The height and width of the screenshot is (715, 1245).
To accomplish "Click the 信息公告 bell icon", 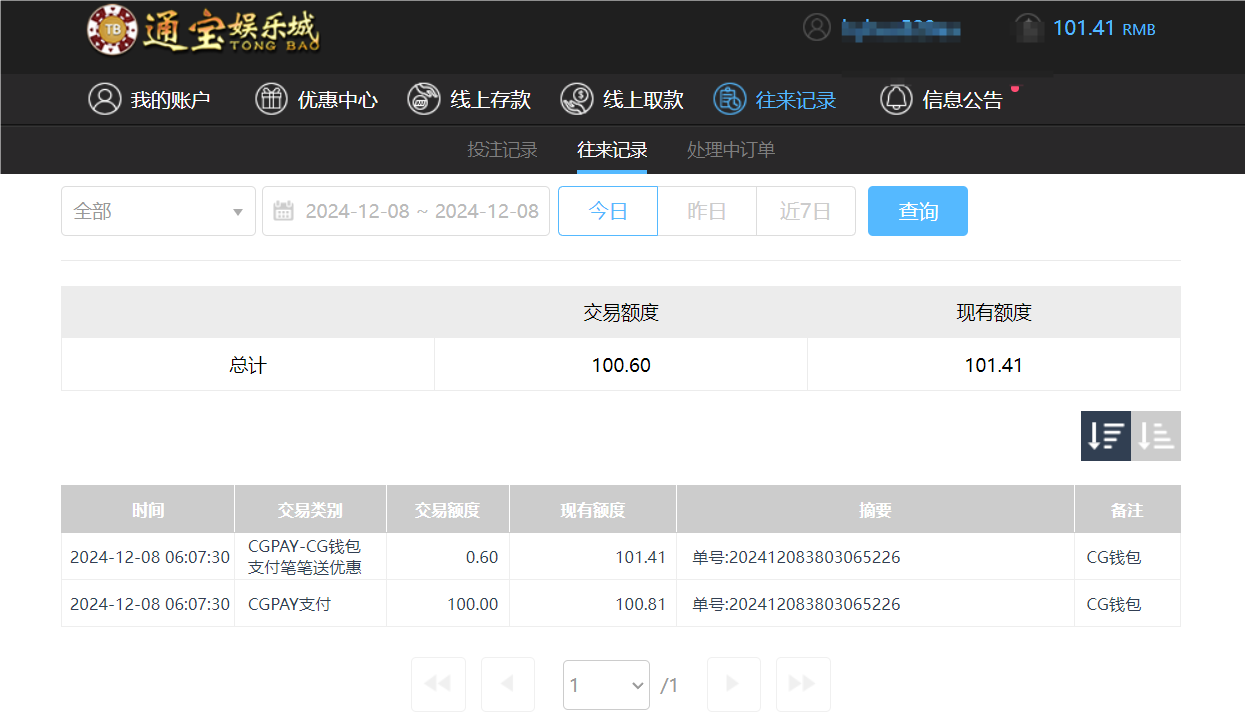I will click(896, 99).
